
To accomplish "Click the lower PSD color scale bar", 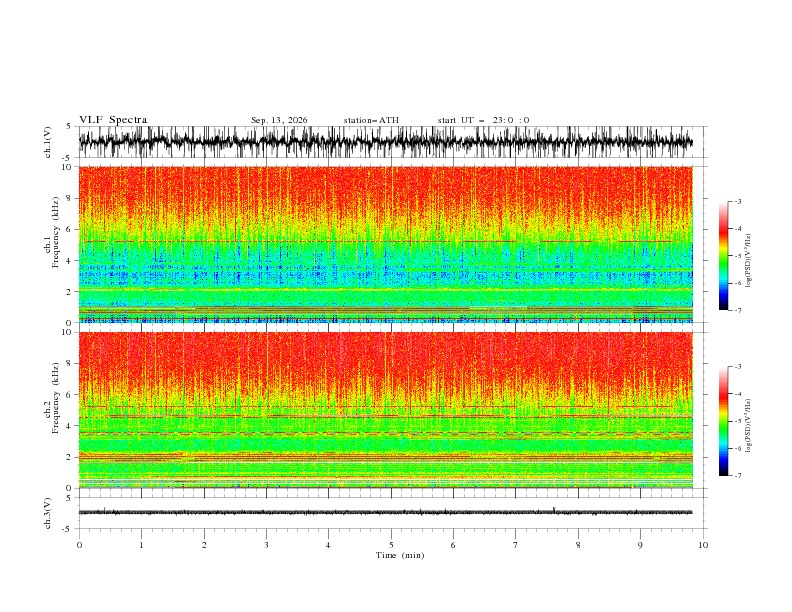I will pyautogui.click(x=723, y=421).
